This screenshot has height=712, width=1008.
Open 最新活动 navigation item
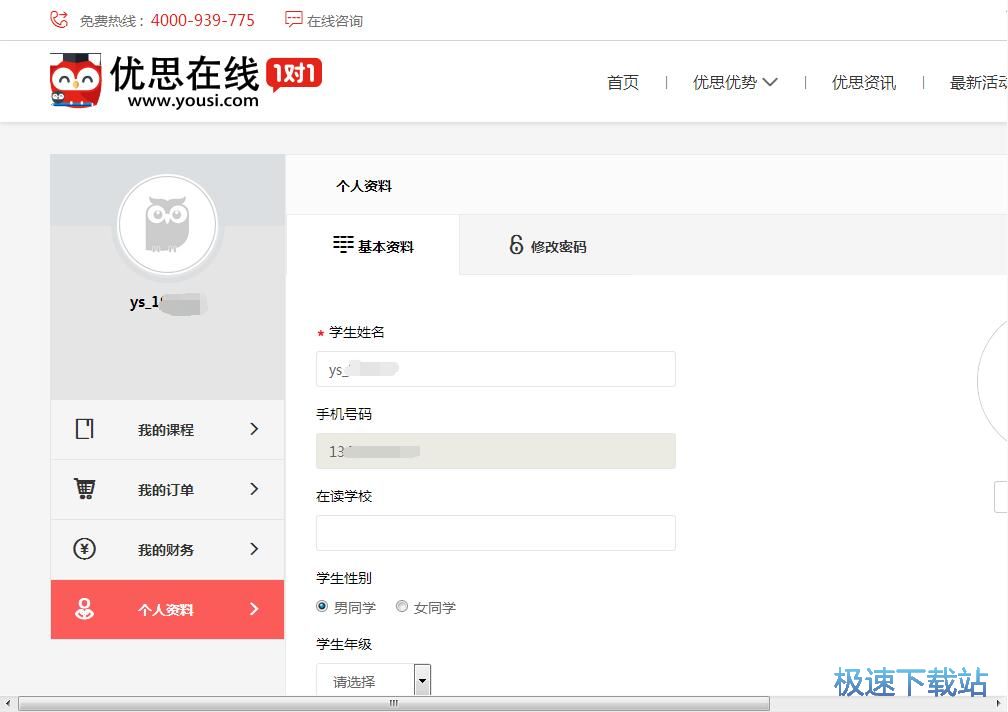click(x=978, y=83)
